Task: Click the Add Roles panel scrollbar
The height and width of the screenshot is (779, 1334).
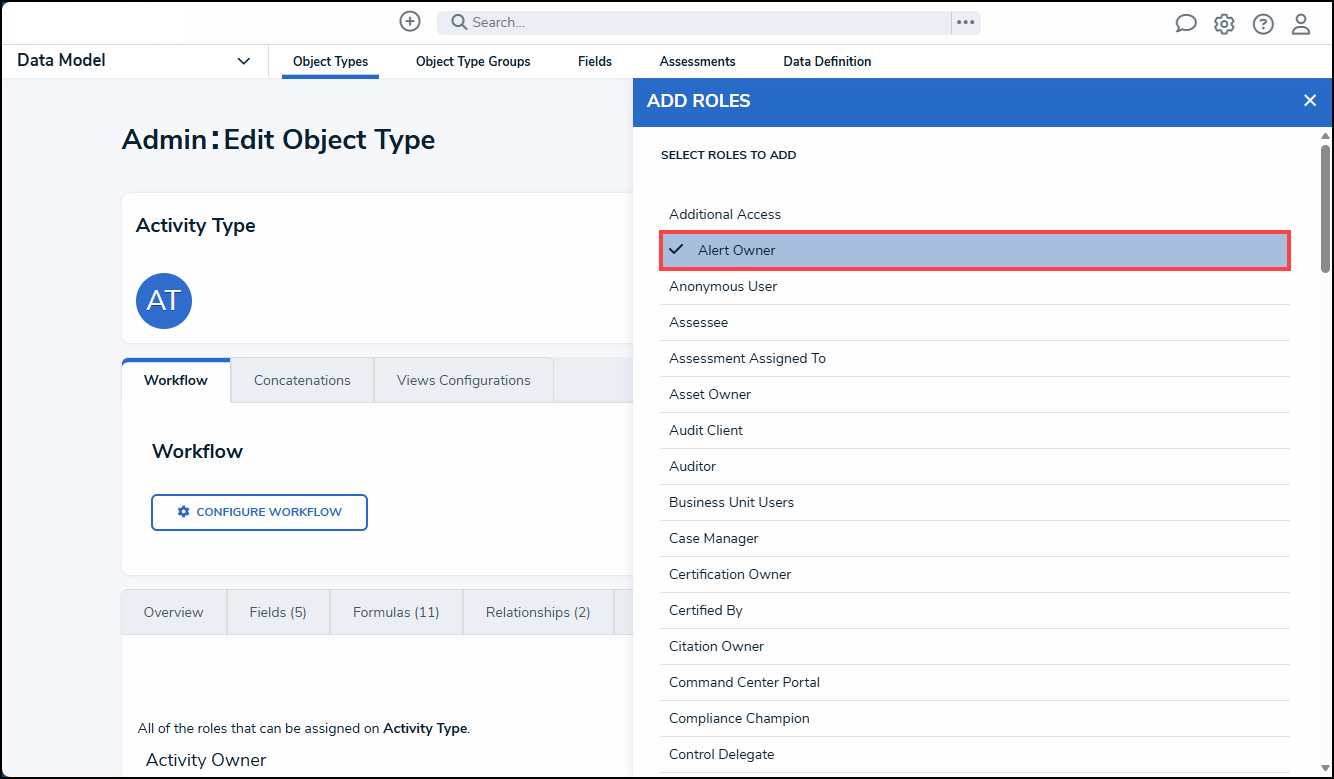Action: [1325, 210]
